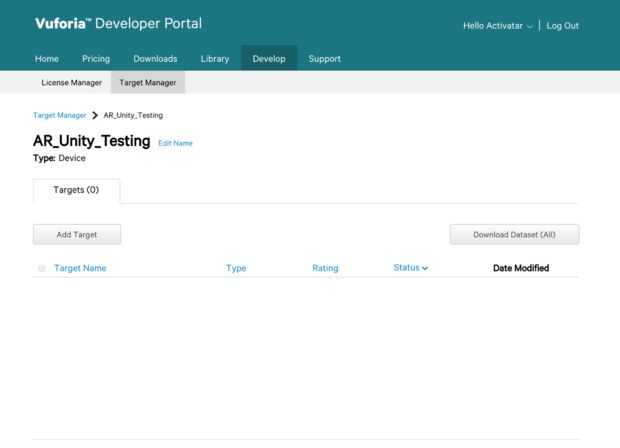
Task: Select the Targets (0) tab
Action: coord(76,190)
